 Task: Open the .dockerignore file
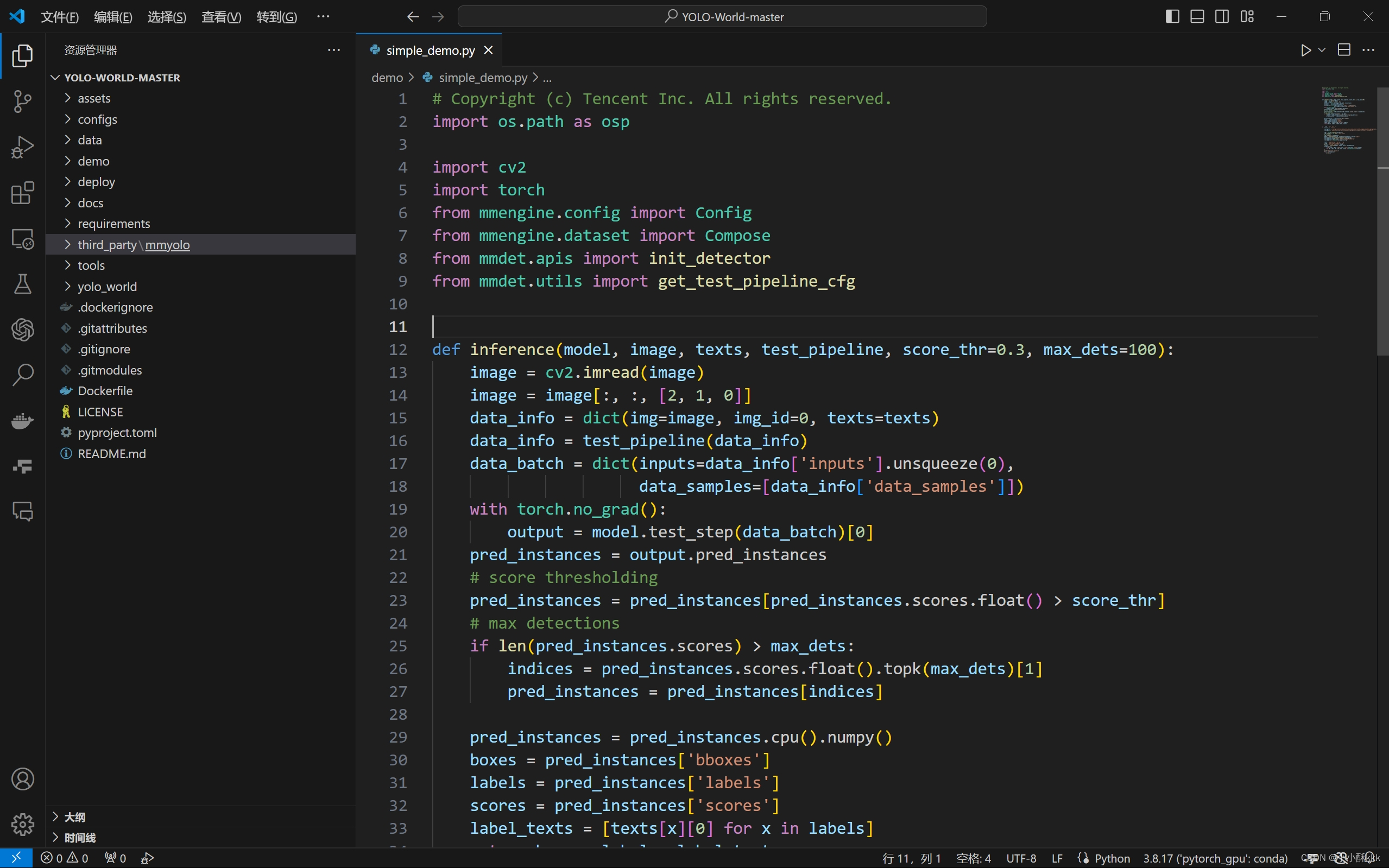click(x=200, y=307)
